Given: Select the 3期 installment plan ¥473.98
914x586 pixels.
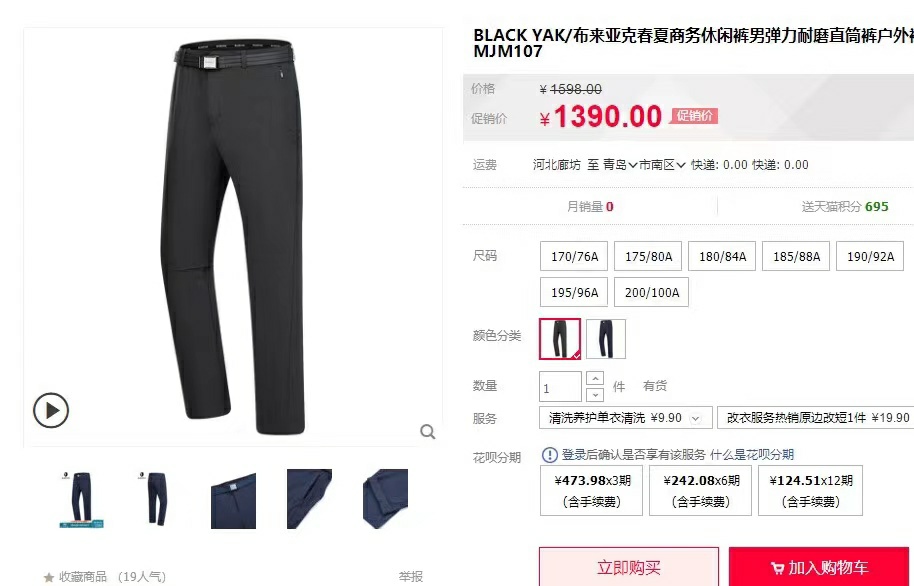Looking at the screenshot, I should coord(592,490).
